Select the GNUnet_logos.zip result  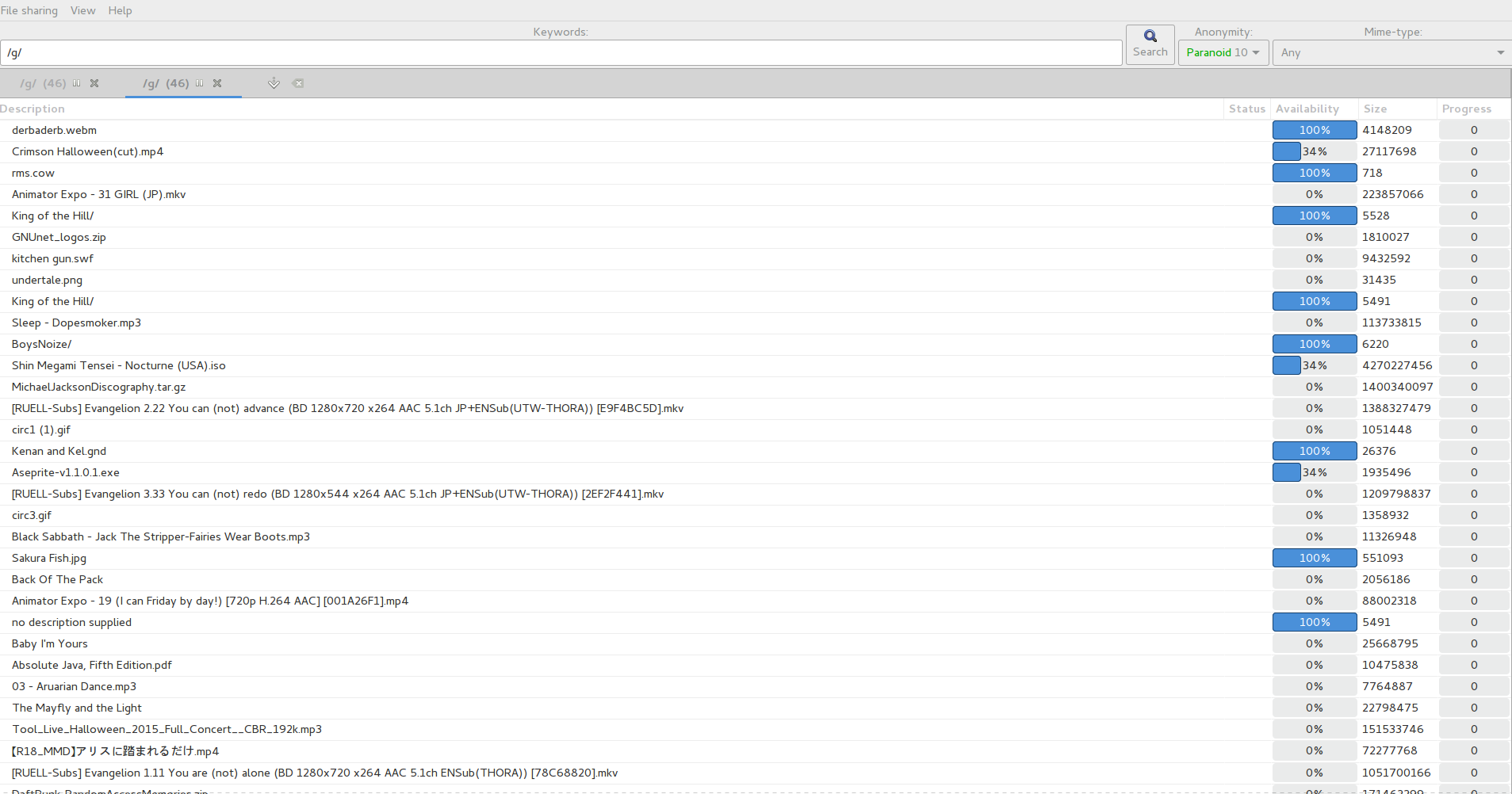[x=59, y=237]
